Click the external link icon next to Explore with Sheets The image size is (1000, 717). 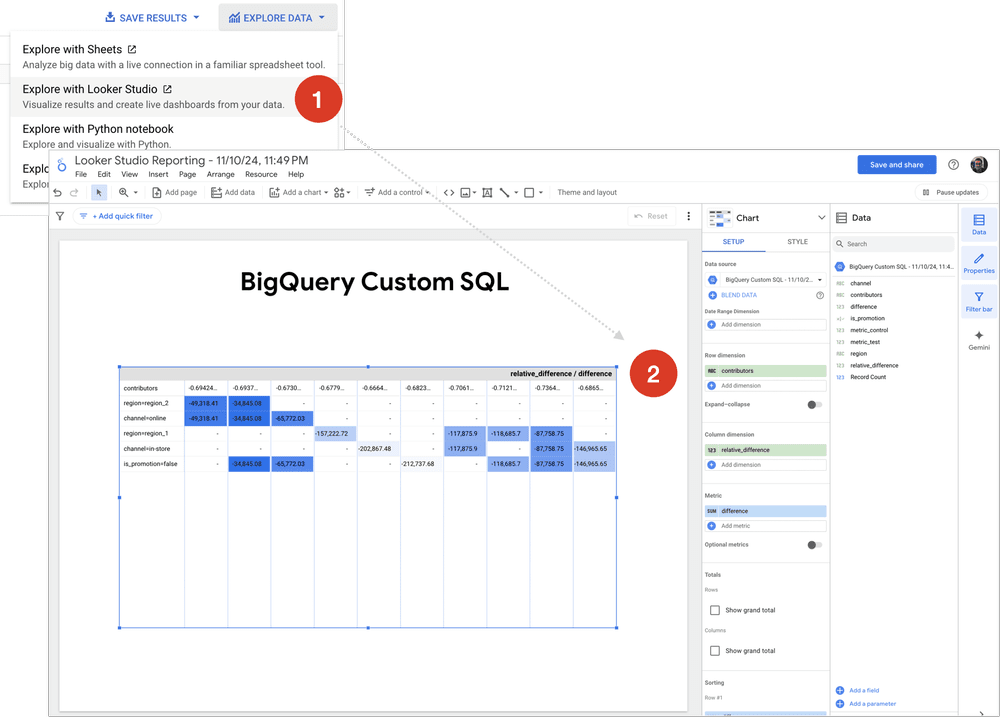132,49
